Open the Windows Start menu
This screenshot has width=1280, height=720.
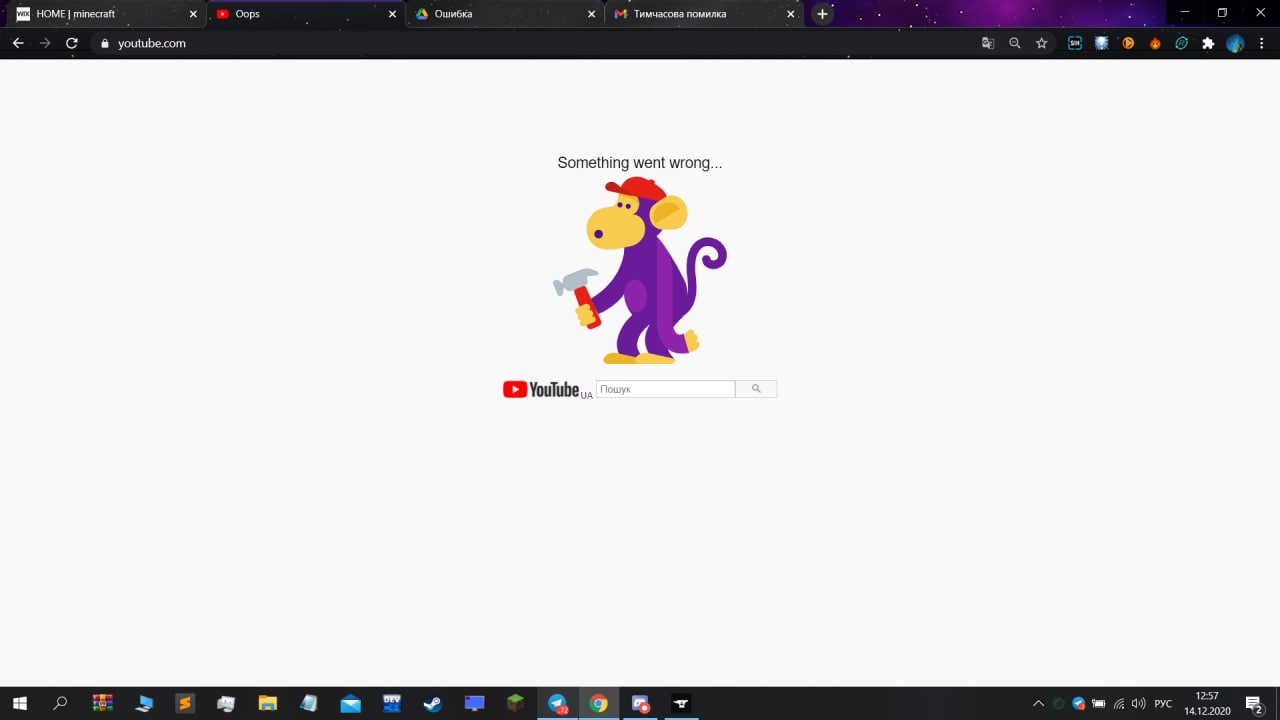point(19,704)
